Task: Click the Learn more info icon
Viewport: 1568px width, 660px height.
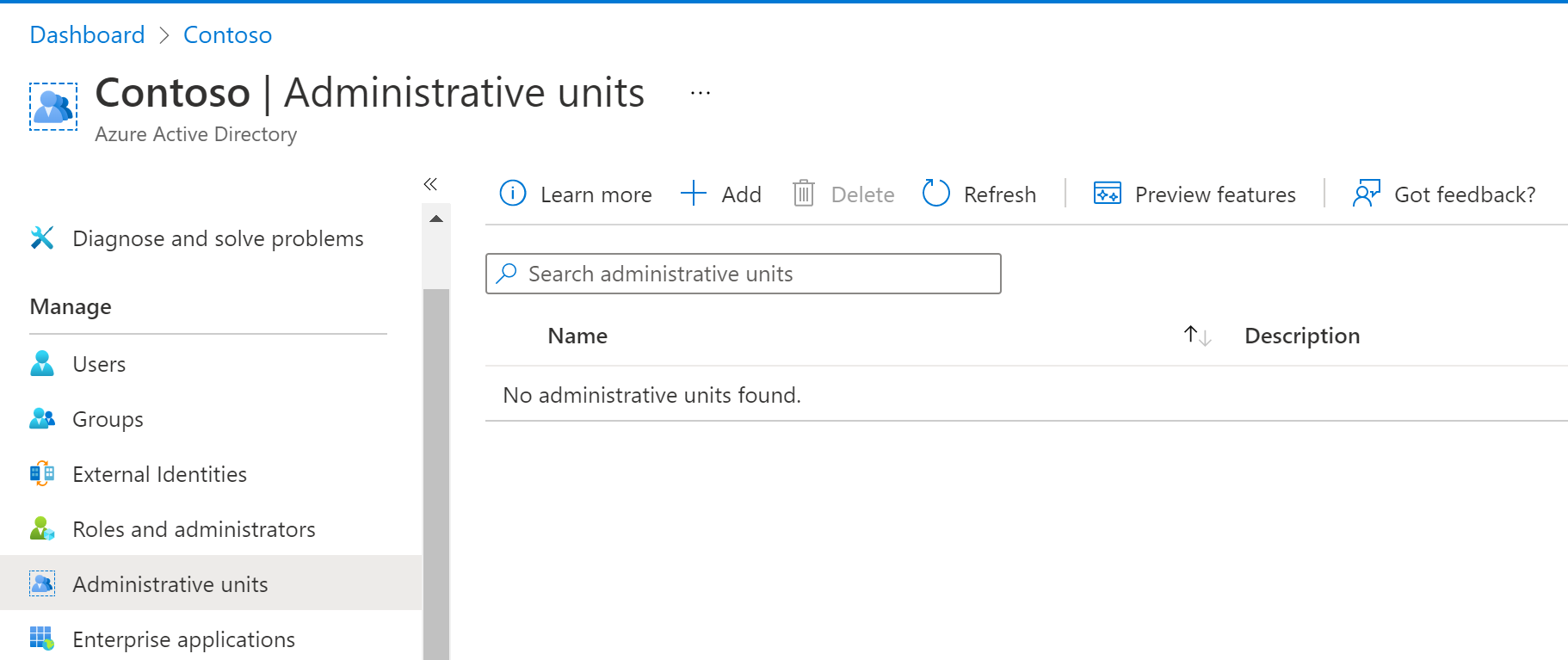Action: click(513, 194)
